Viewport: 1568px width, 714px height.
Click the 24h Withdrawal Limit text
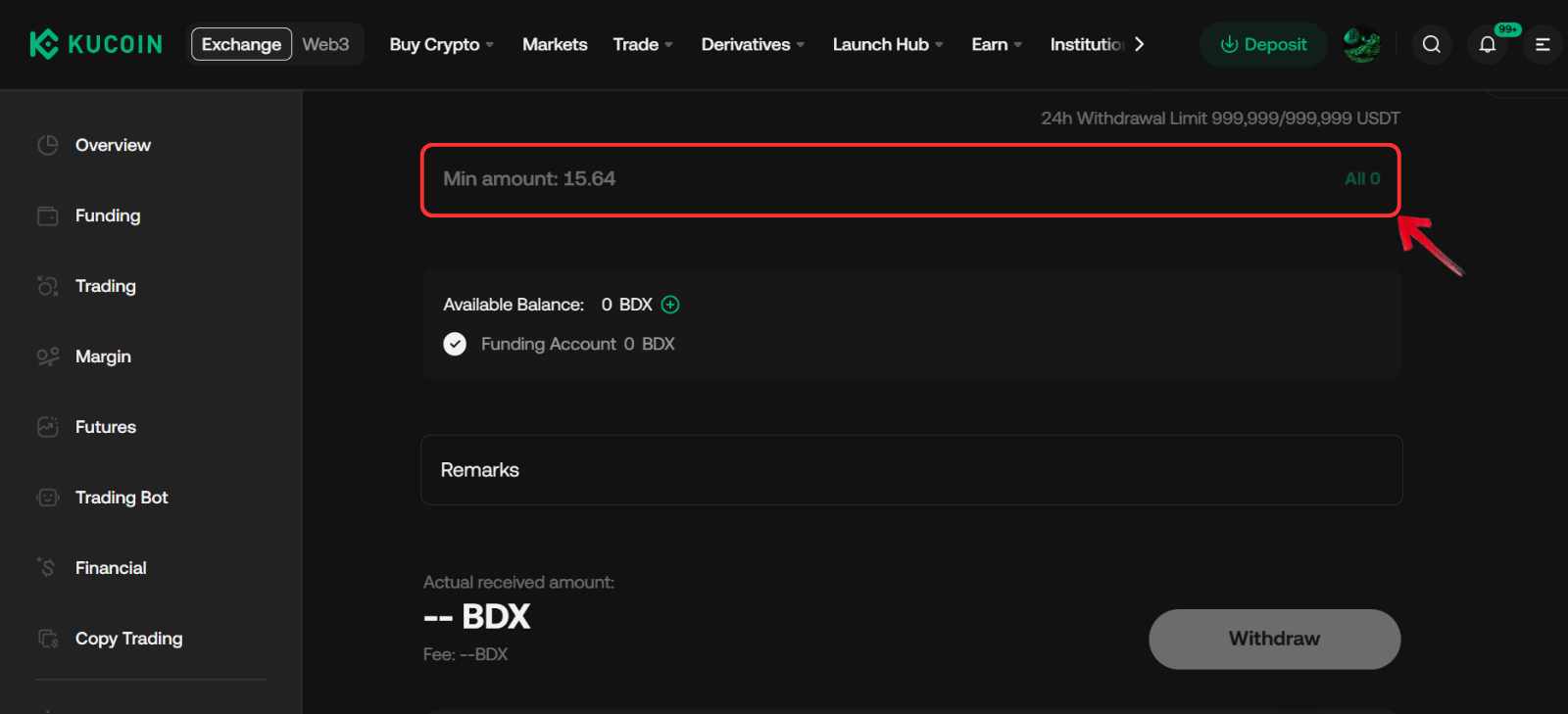(1220, 119)
